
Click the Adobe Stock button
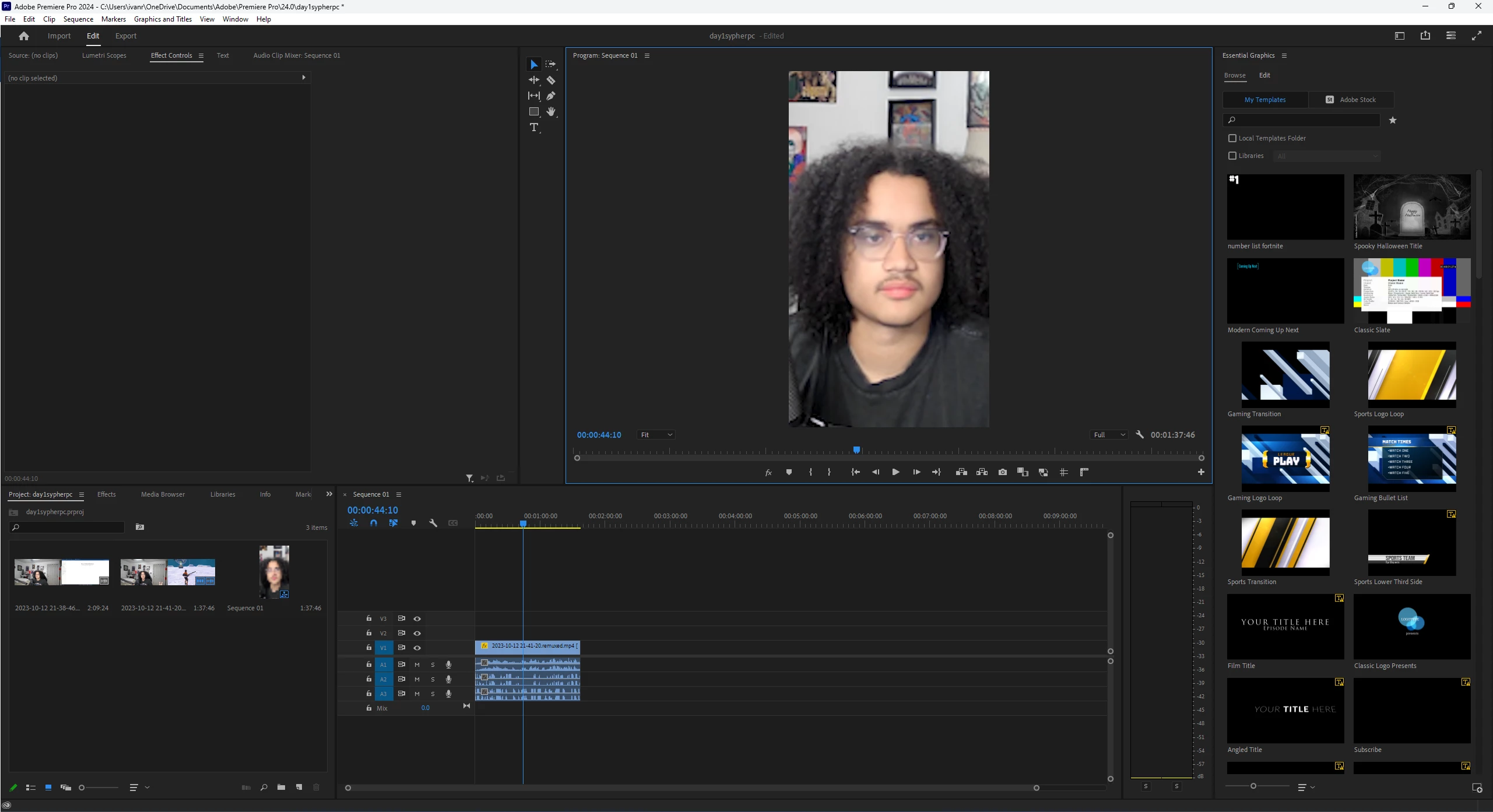[1351, 100]
